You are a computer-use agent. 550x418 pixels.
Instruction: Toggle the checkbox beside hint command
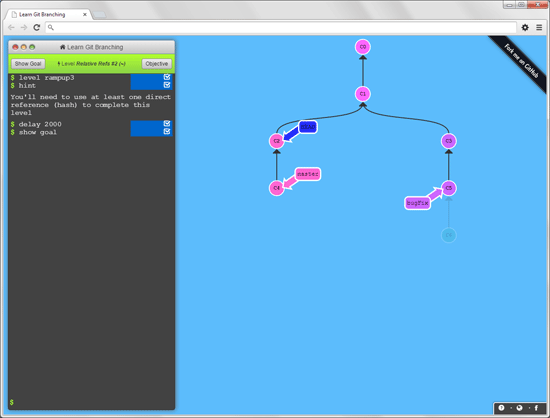click(167, 85)
